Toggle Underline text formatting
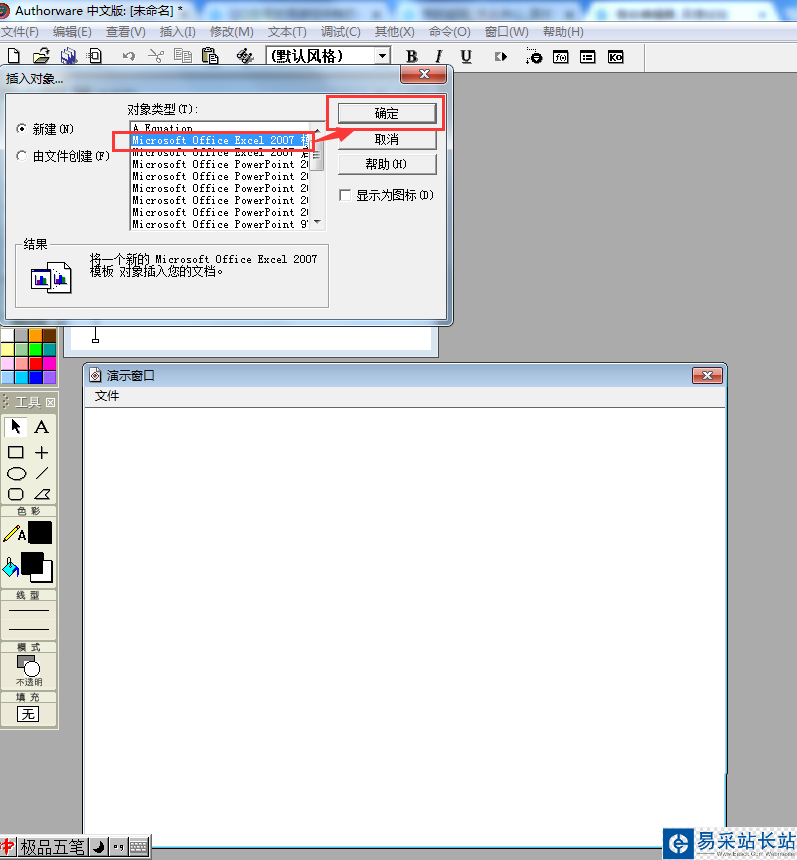 click(466, 56)
